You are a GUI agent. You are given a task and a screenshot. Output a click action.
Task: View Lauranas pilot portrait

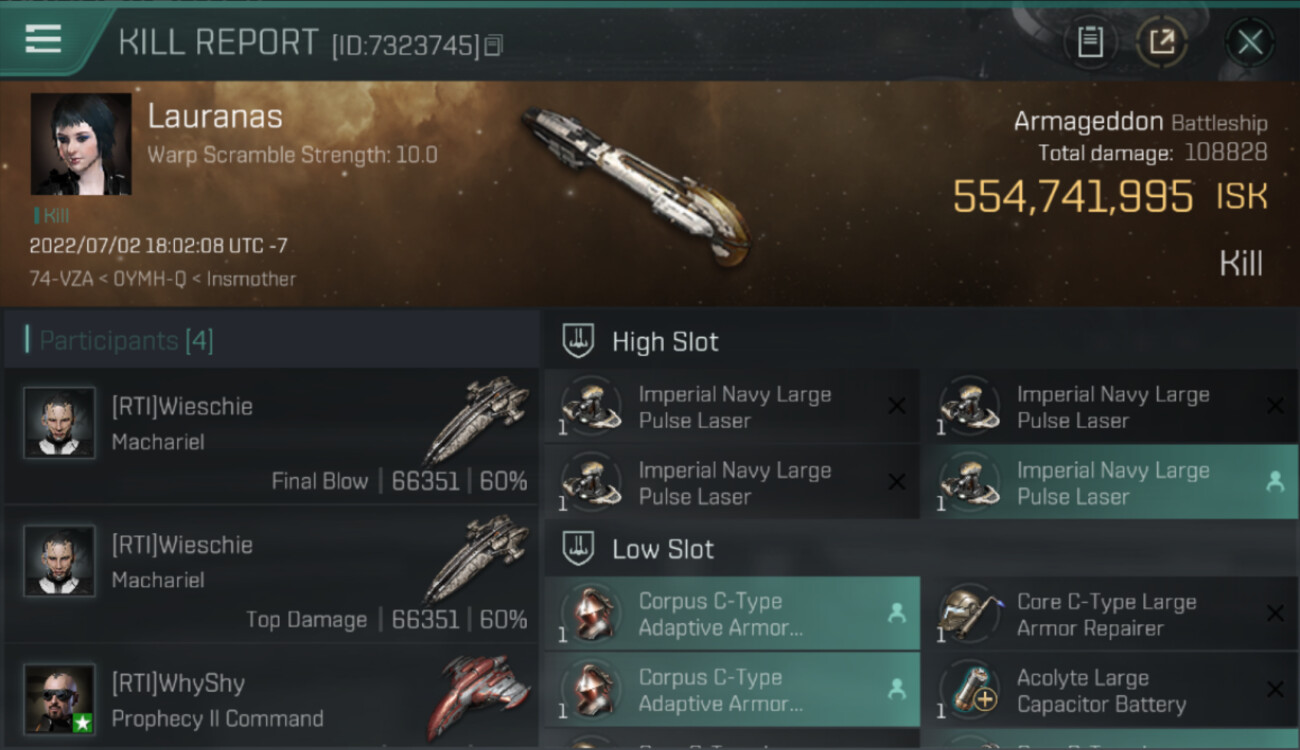click(x=81, y=144)
